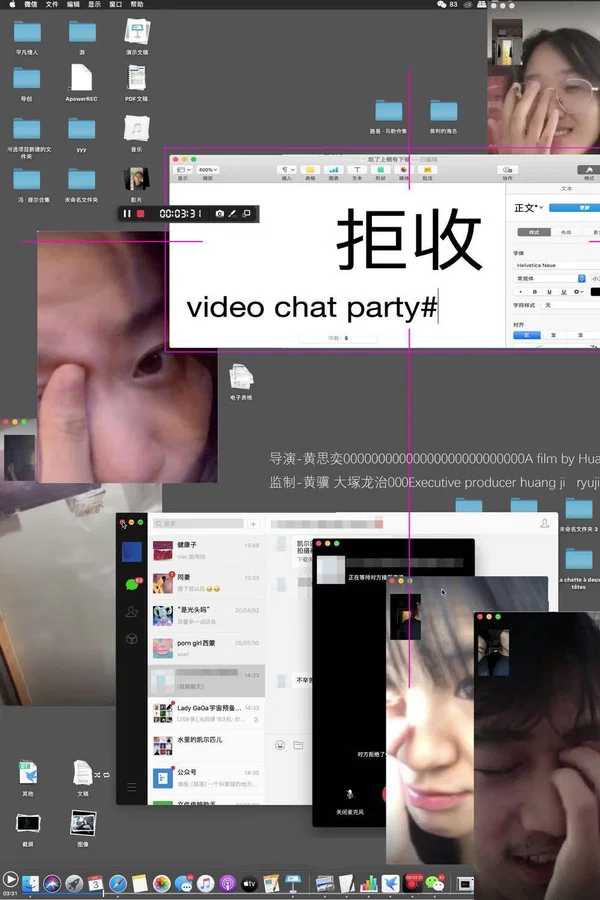
Task: Open the Insert paragraph dropdown in Pages
Action: [287, 170]
